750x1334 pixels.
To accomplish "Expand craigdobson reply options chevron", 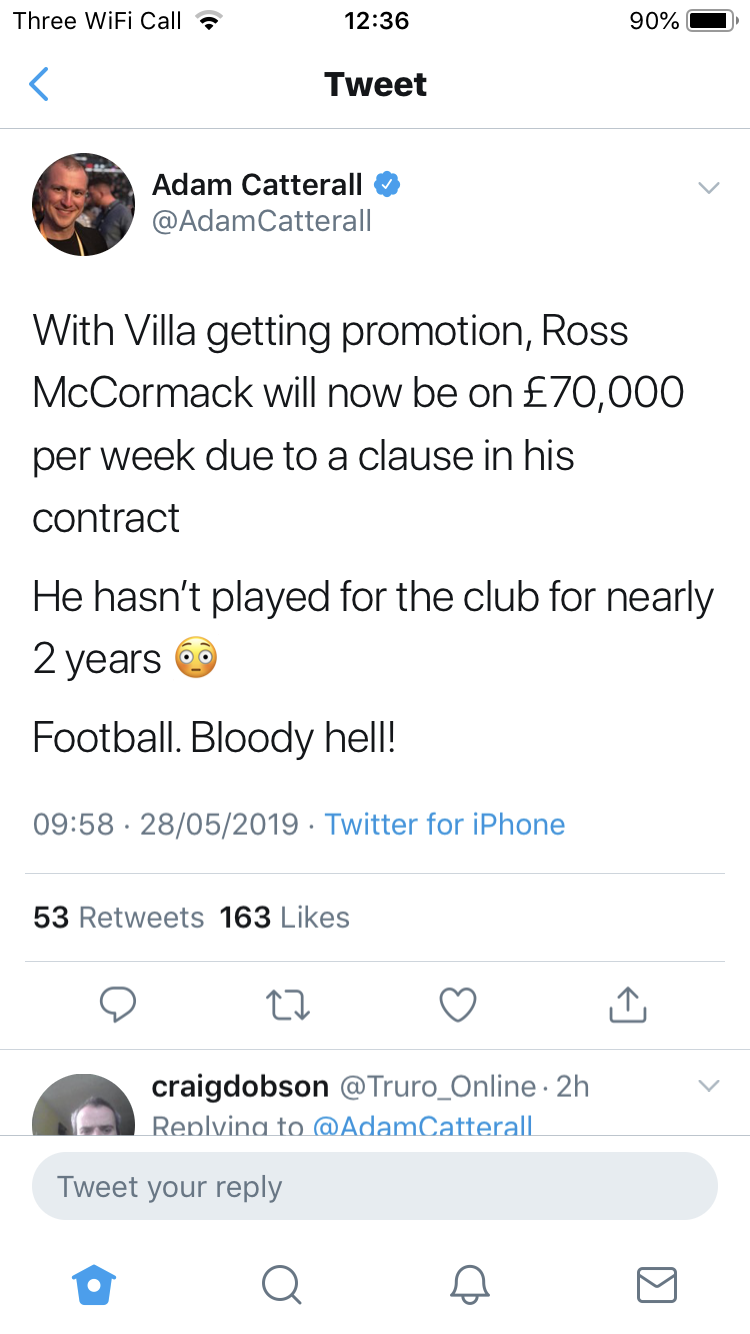I will pos(708,1086).
